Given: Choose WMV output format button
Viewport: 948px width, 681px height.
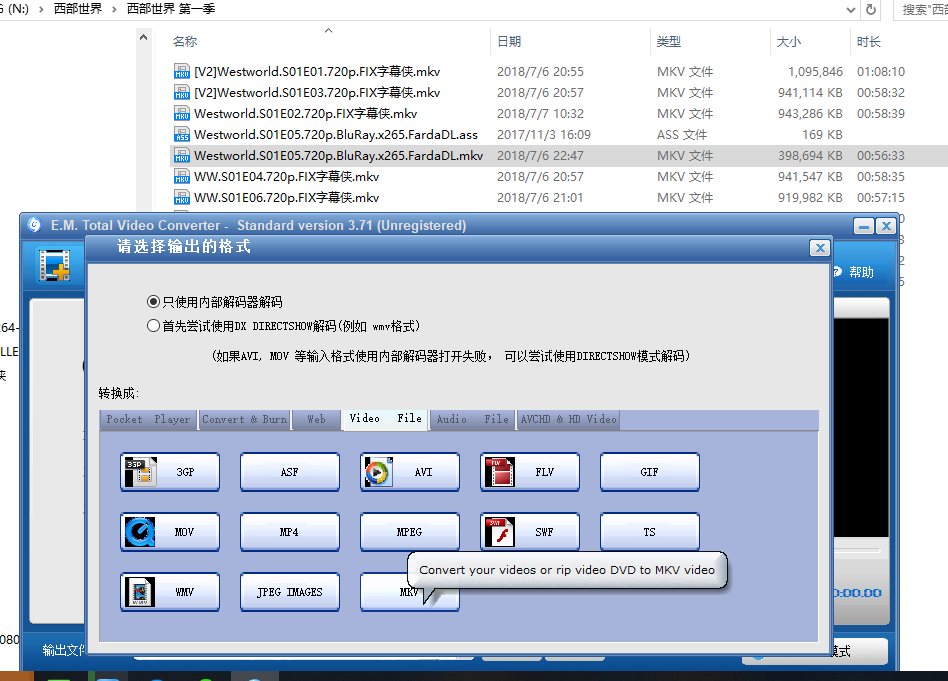Looking at the screenshot, I should [170, 591].
